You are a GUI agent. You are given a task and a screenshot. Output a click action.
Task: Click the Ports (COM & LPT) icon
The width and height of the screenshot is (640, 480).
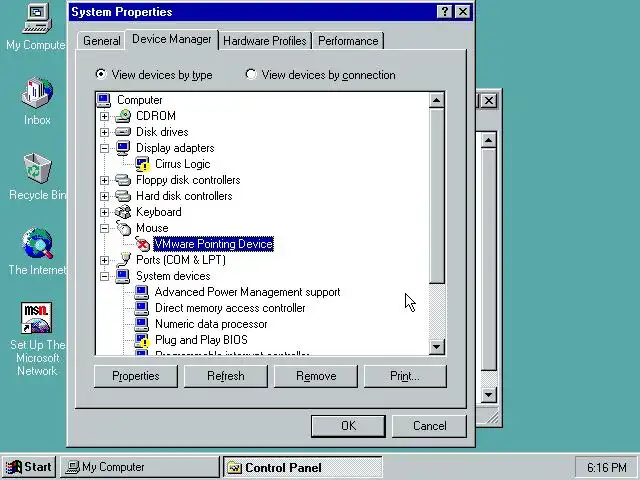coord(122,260)
